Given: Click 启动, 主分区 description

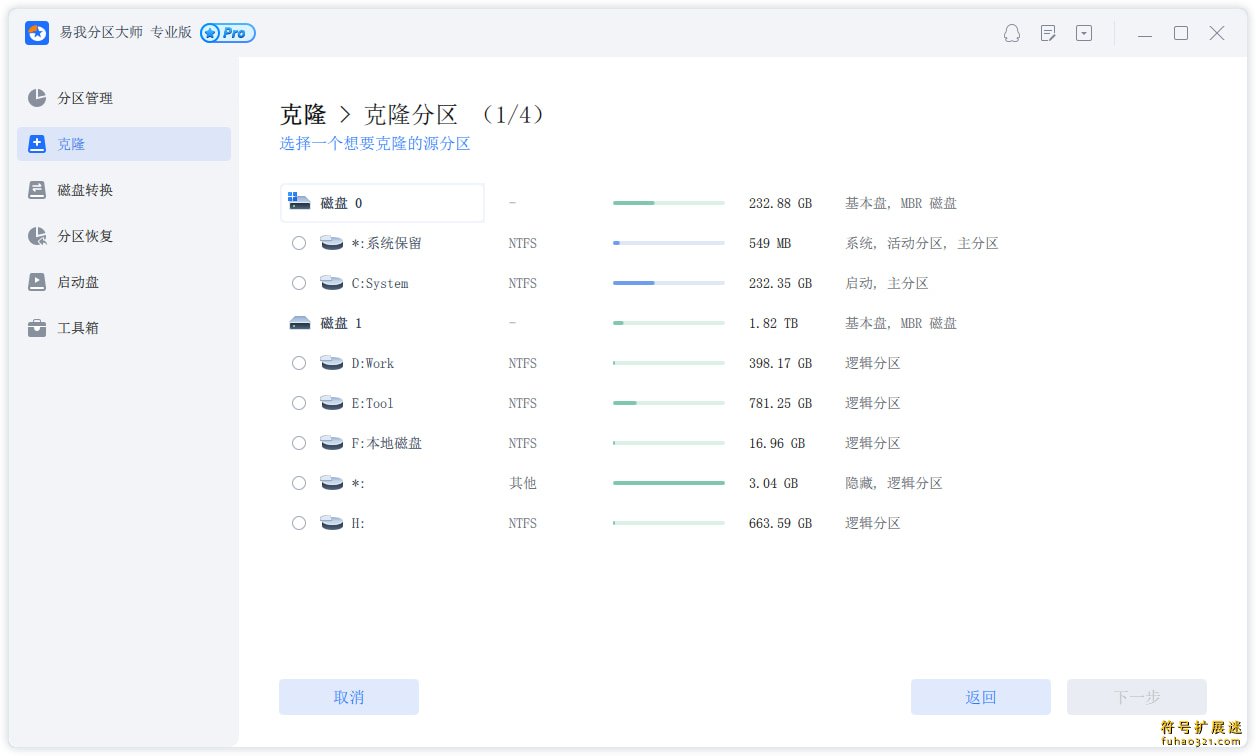Looking at the screenshot, I should (887, 283).
